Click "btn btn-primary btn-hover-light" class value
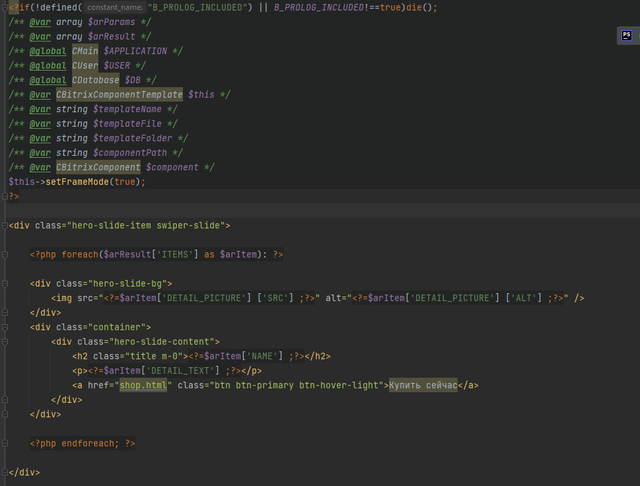The height and width of the screenshot is (486, 640). point(297,385)
